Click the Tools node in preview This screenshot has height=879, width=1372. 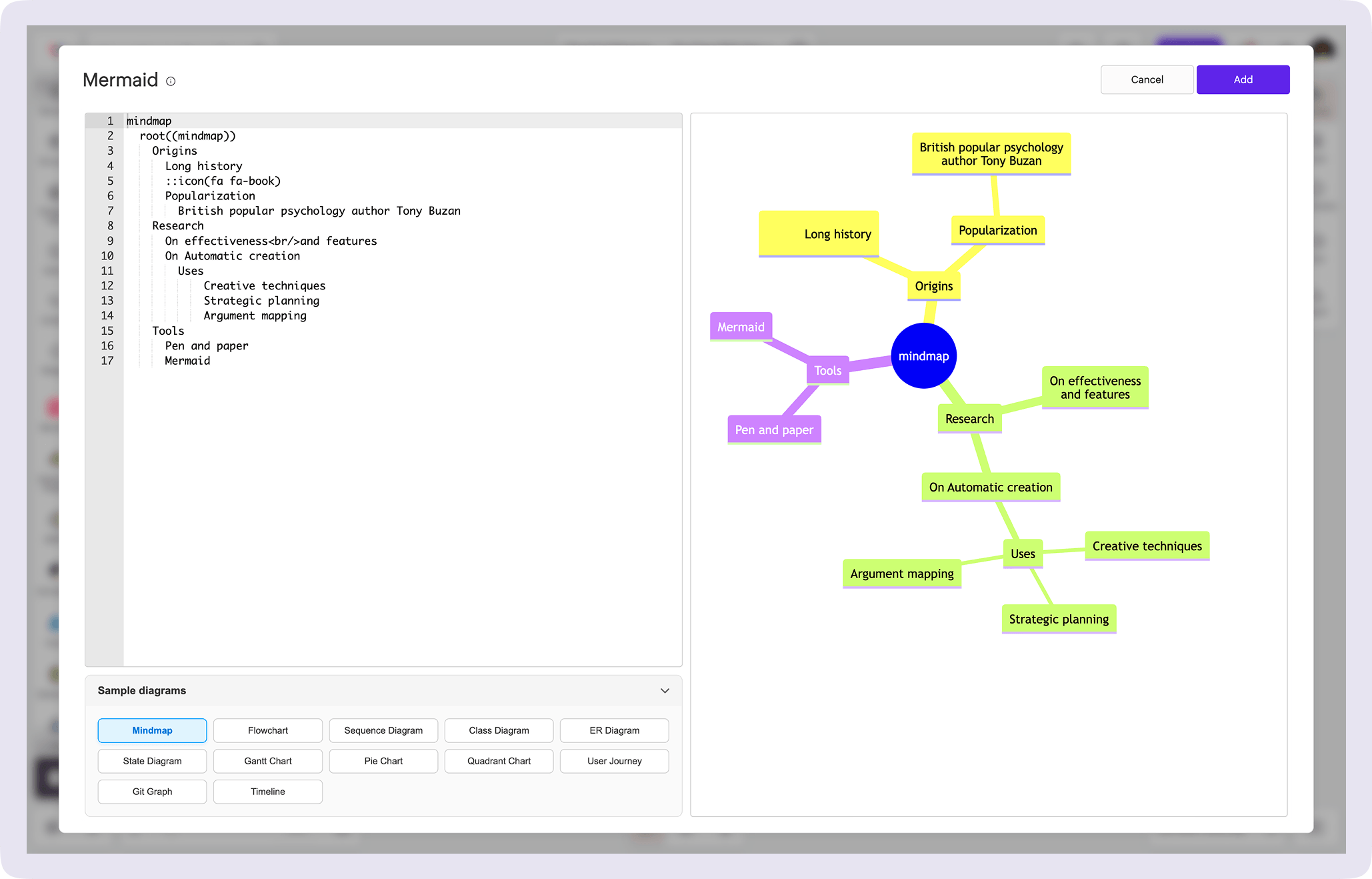coord(827,371)
